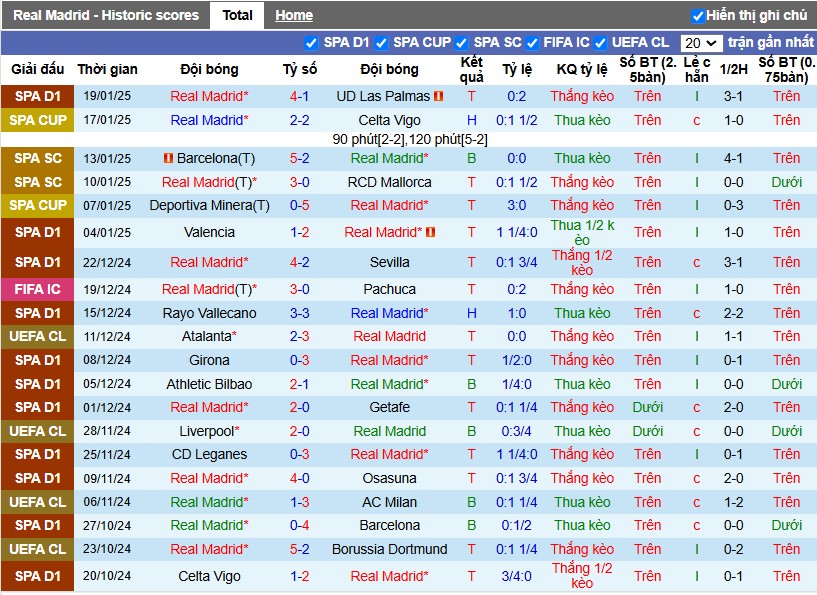This screenshot has width=817, height=595.
Task: Open Liverpool team link
Action: pyautogui.click(x=207, y=431)
